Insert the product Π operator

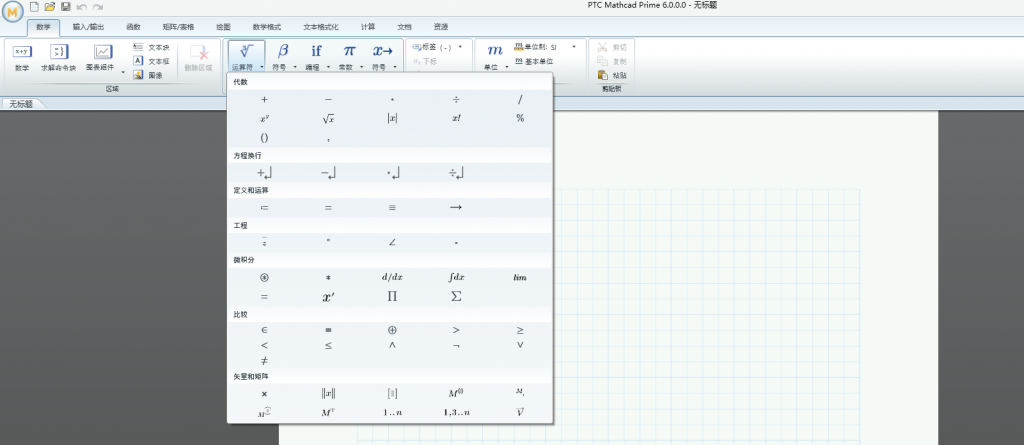click(392, 297)
